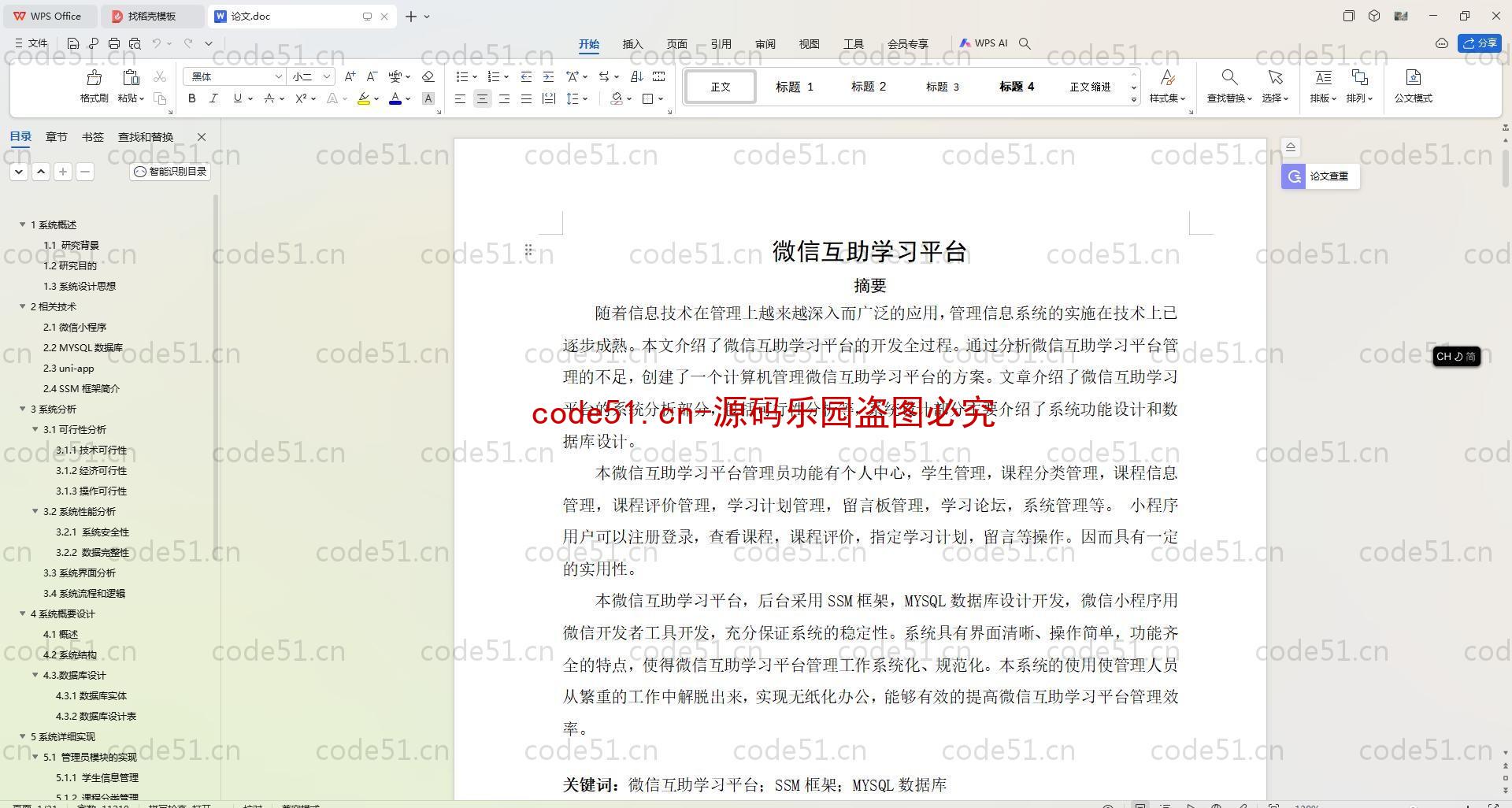Toggle Italic formatting
The width and height of the screenshot is (1512, 808).
[x=213, y=98]
